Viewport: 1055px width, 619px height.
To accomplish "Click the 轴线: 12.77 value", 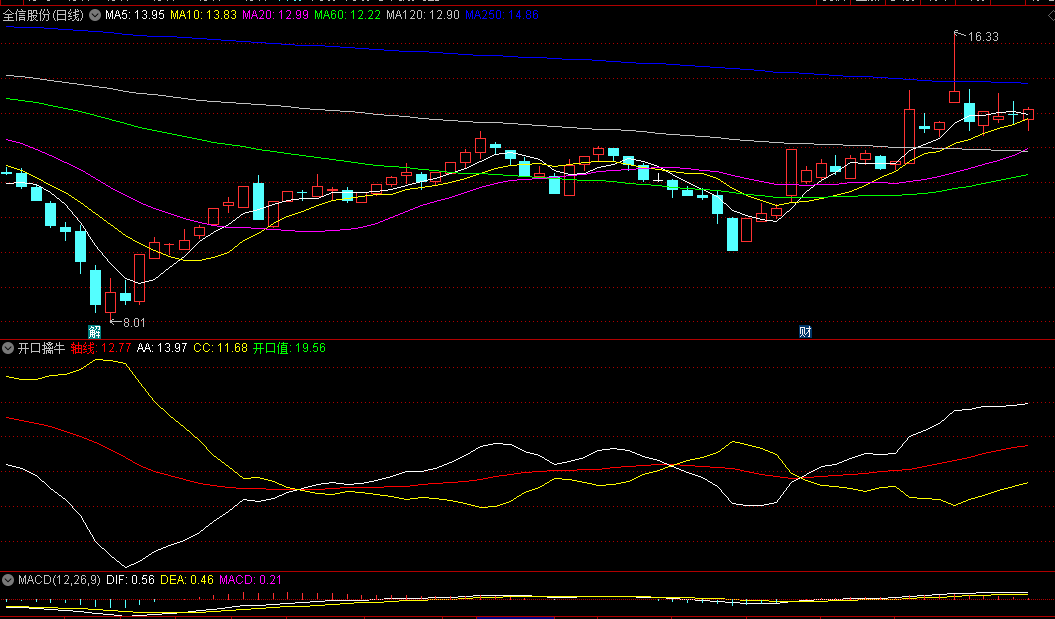I will pyautogui.click(x=101, y=348).
